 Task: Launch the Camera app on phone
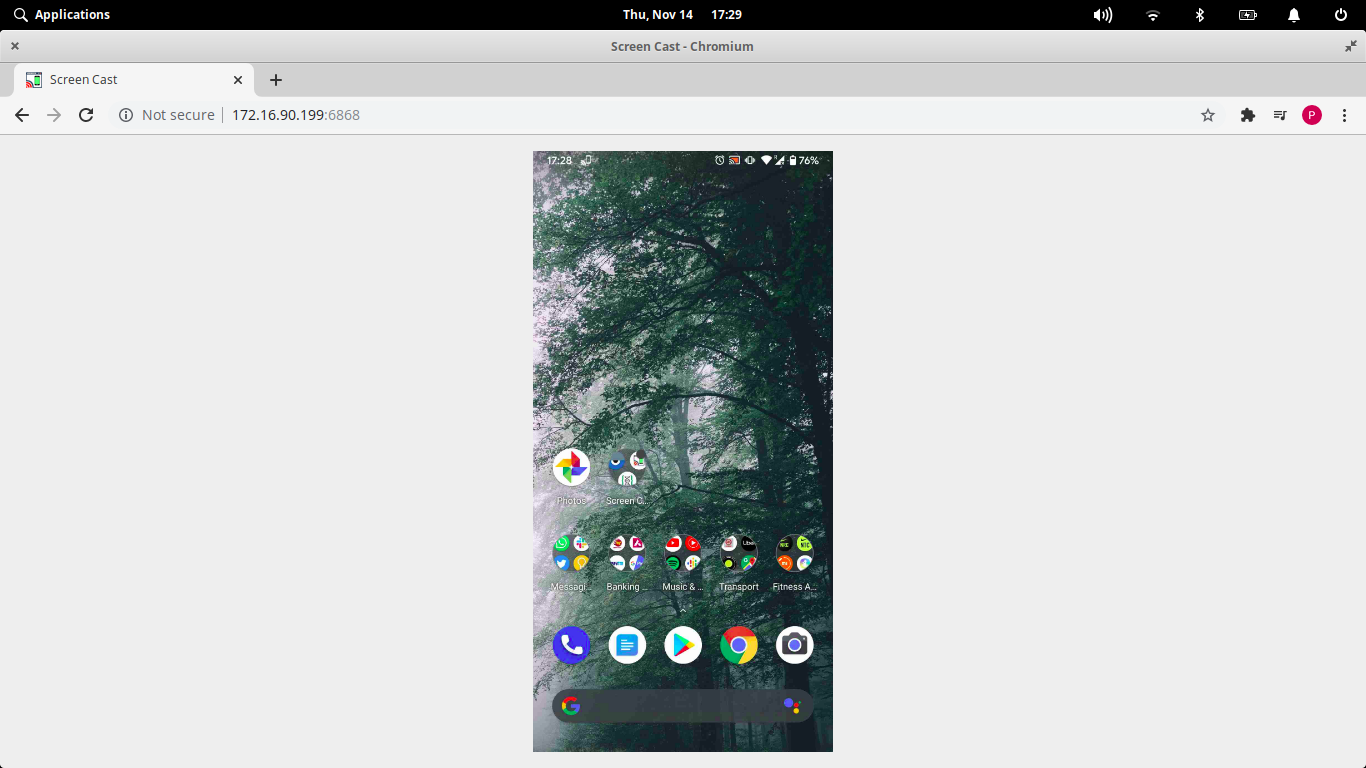[x=795, y=645]
